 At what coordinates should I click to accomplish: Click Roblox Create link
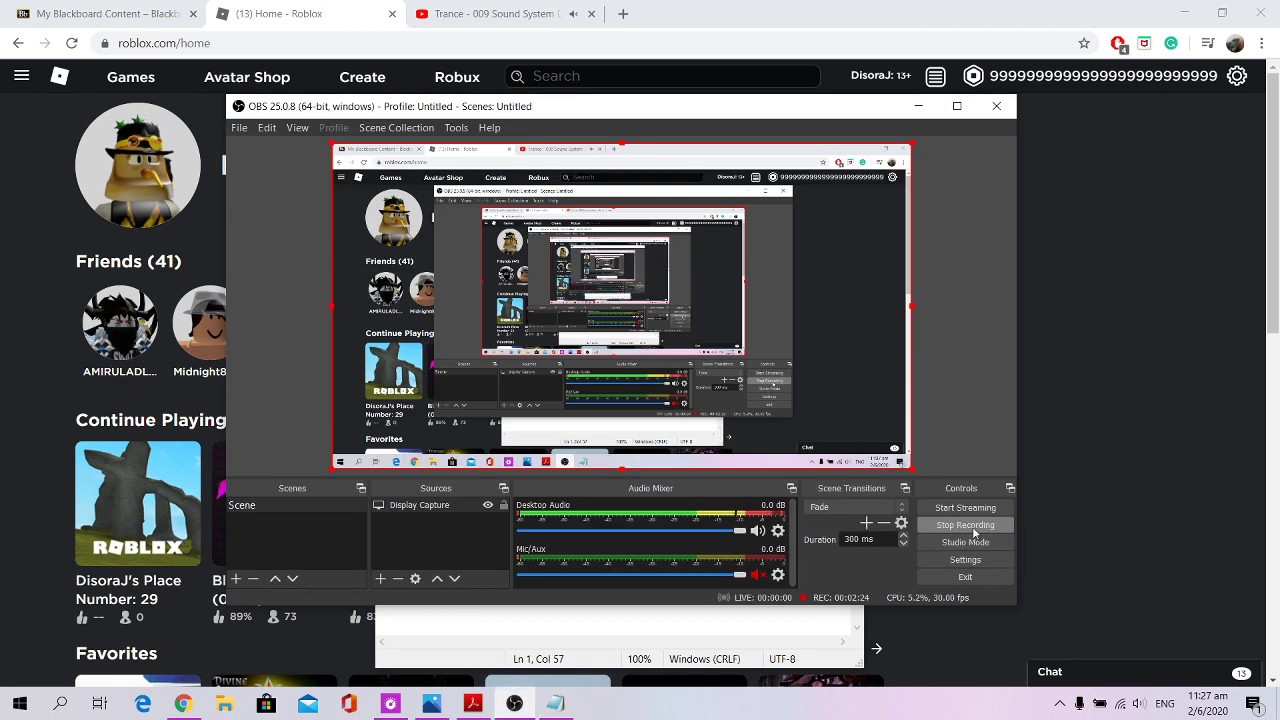362,77
